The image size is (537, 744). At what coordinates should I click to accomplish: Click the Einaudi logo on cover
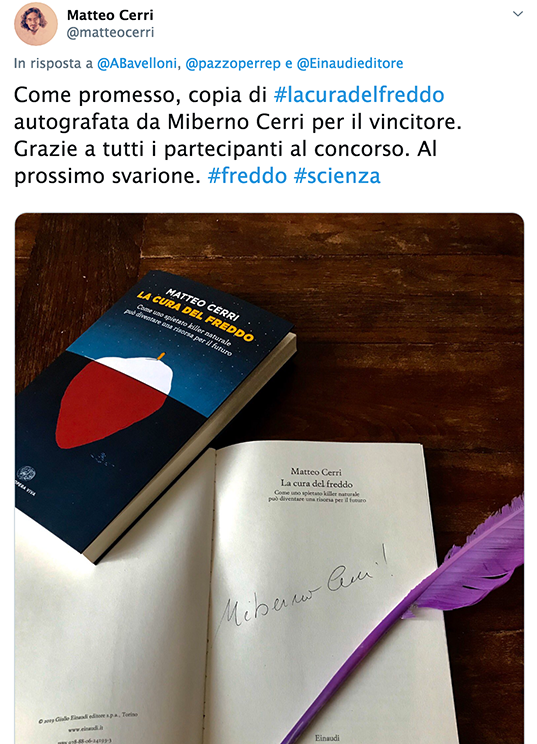[x=25, y=474]
